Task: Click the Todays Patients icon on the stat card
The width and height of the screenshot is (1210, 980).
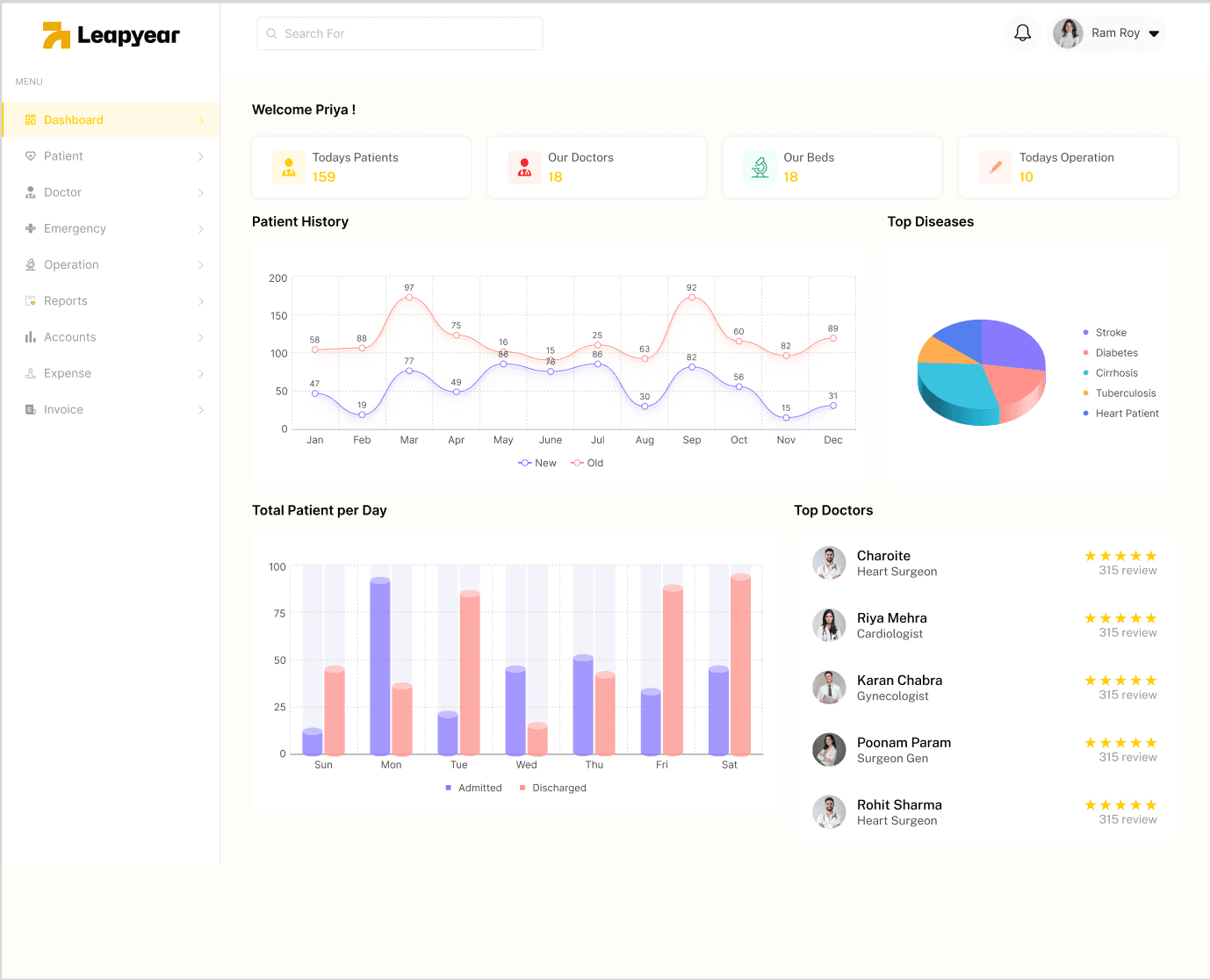Action: click(288, 167)
